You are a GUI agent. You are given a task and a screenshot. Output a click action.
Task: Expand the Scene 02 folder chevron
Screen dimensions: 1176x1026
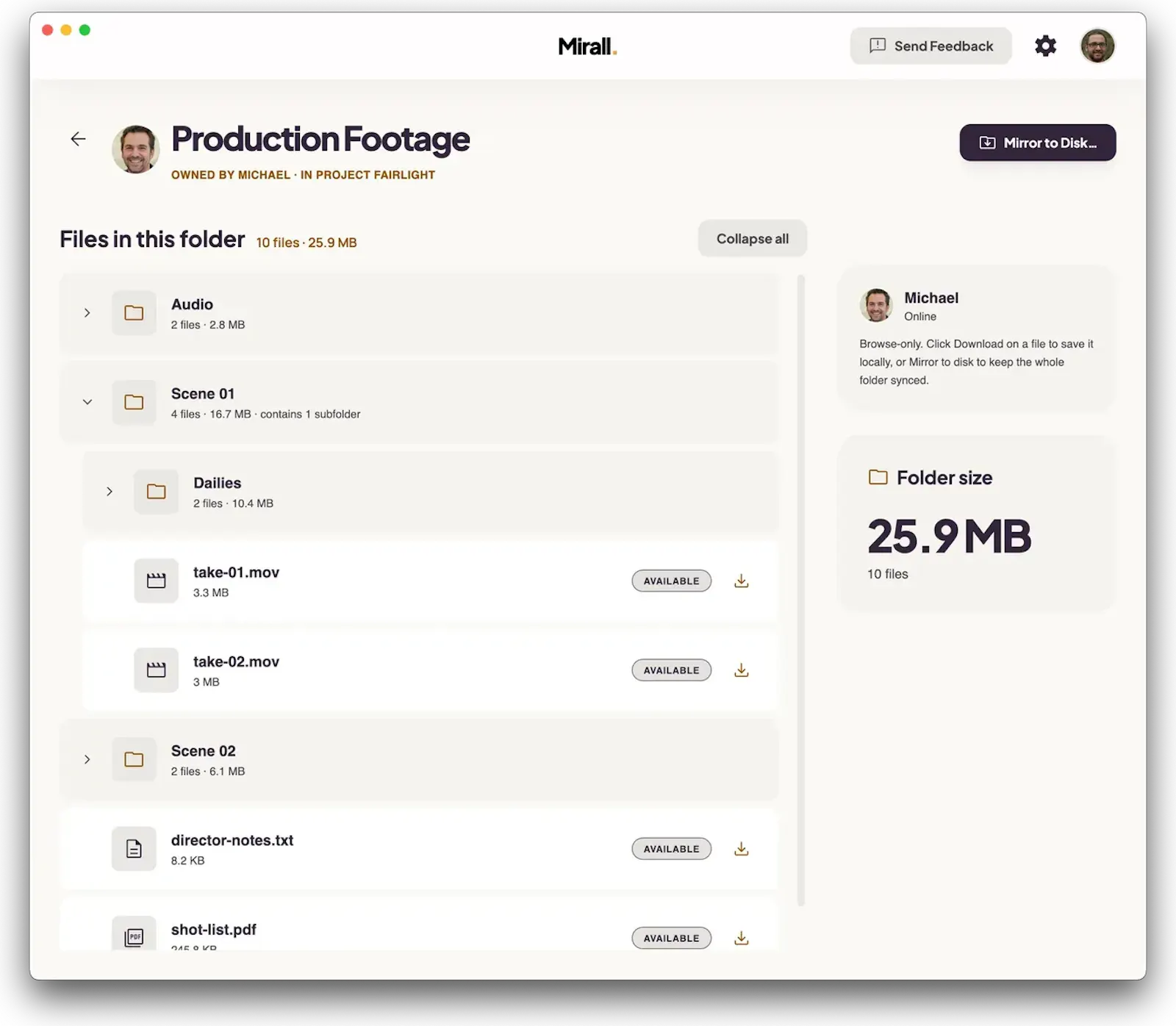87,759
